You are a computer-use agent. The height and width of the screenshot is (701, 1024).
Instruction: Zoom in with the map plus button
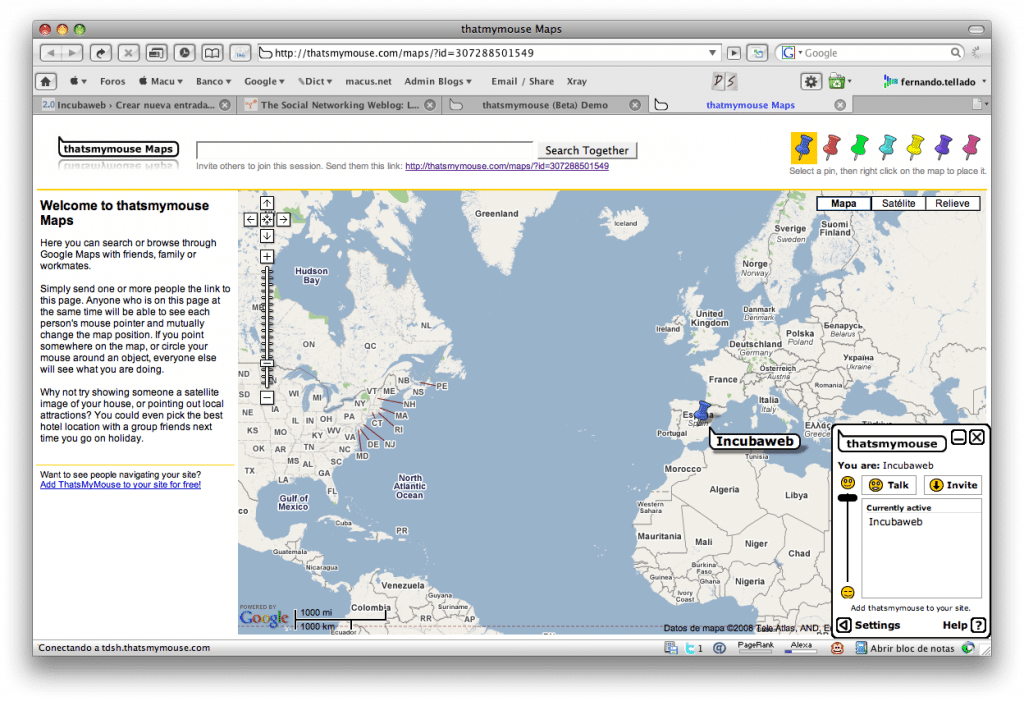pos(267,256)
